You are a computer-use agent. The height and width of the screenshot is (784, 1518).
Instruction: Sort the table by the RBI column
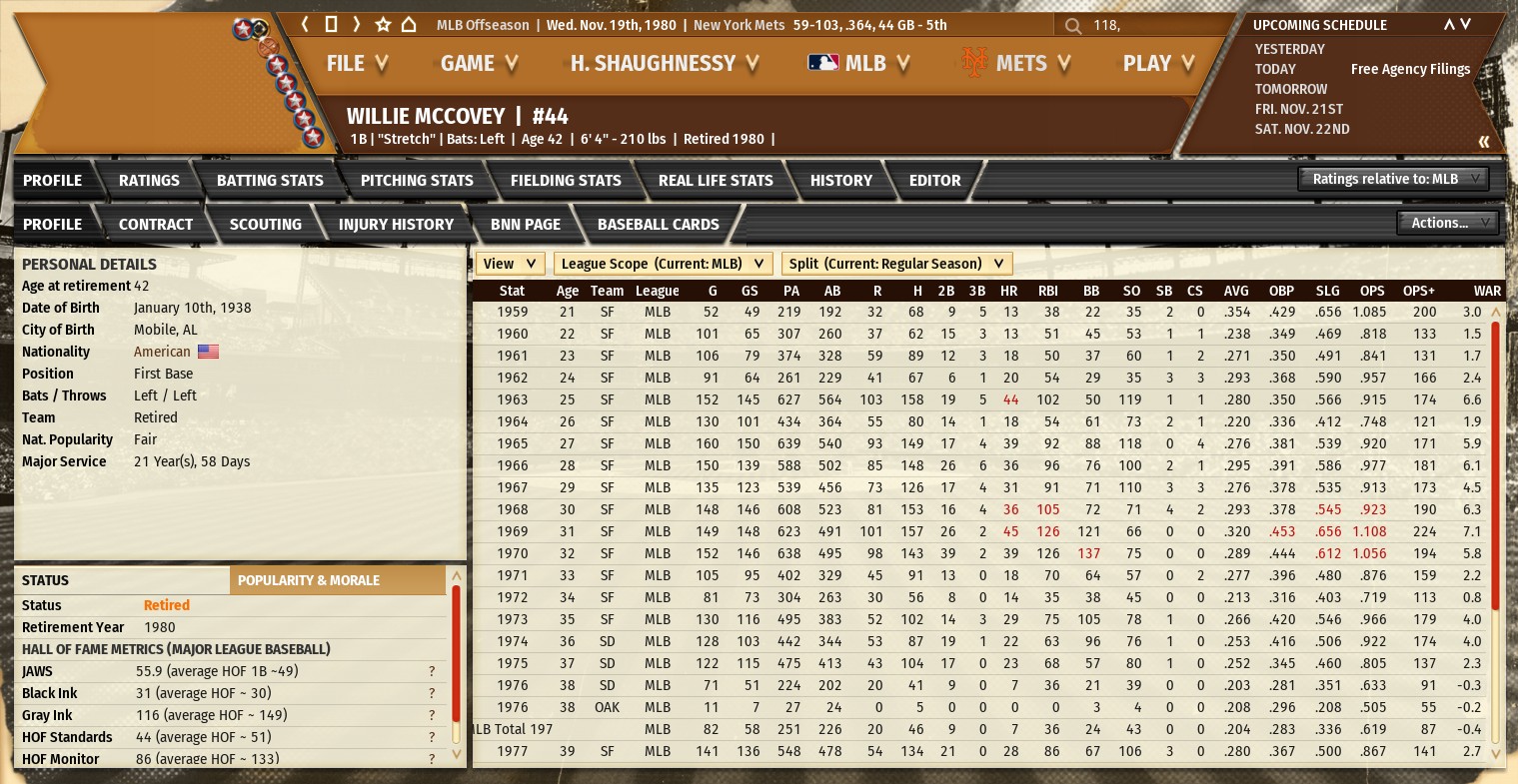tap(1048, 291)
